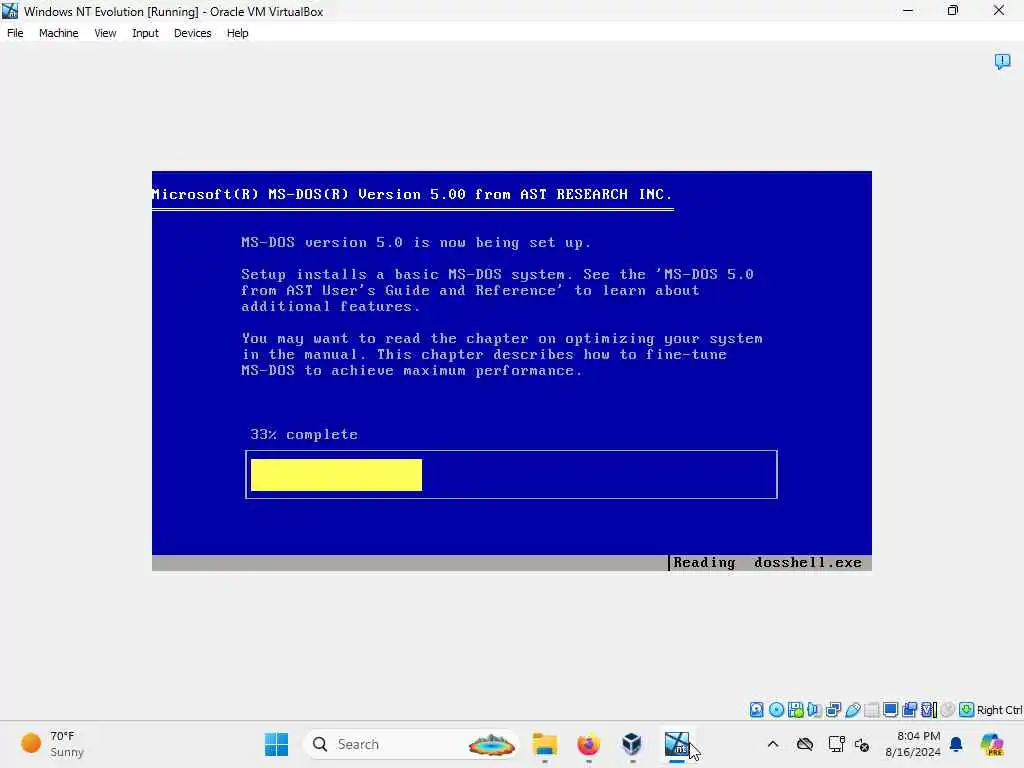The image size is (1024, 768).
Task: Click the mouse integration status icon
Action: click(x=948, y=710)
